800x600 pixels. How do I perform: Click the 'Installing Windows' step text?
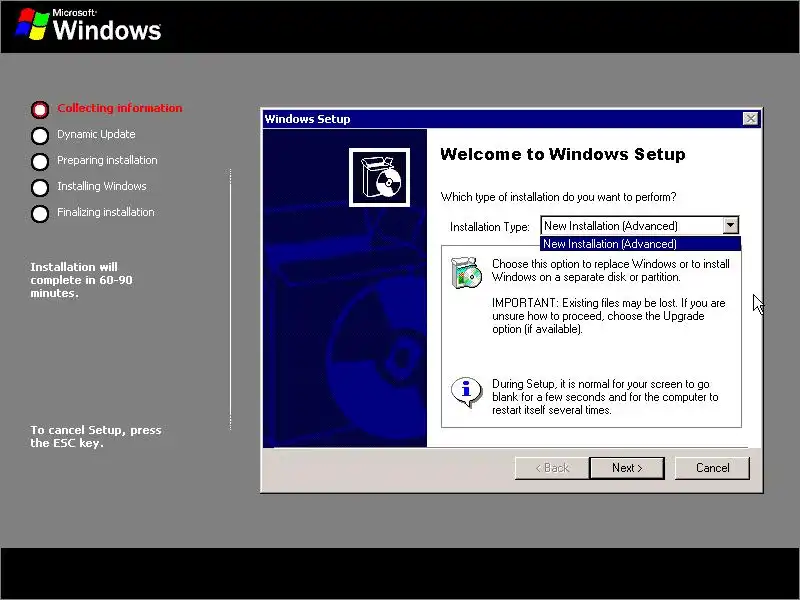pyautogui.click(x=102, y=186)
